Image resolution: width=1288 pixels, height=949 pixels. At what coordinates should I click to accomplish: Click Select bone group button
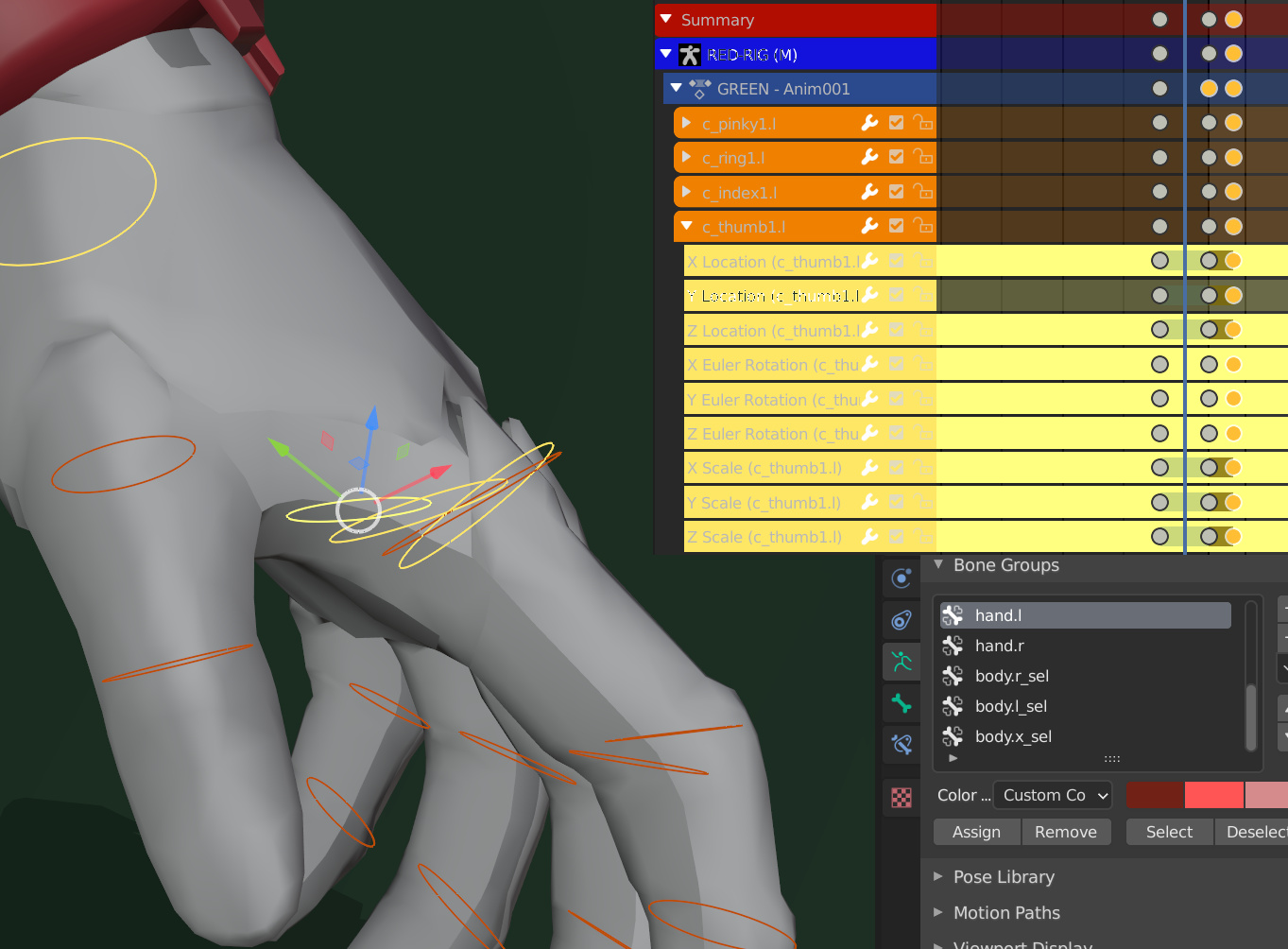1169,832
